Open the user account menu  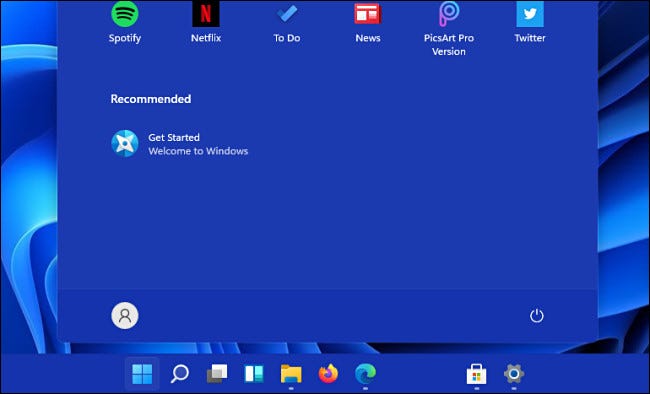click(125, 316)
